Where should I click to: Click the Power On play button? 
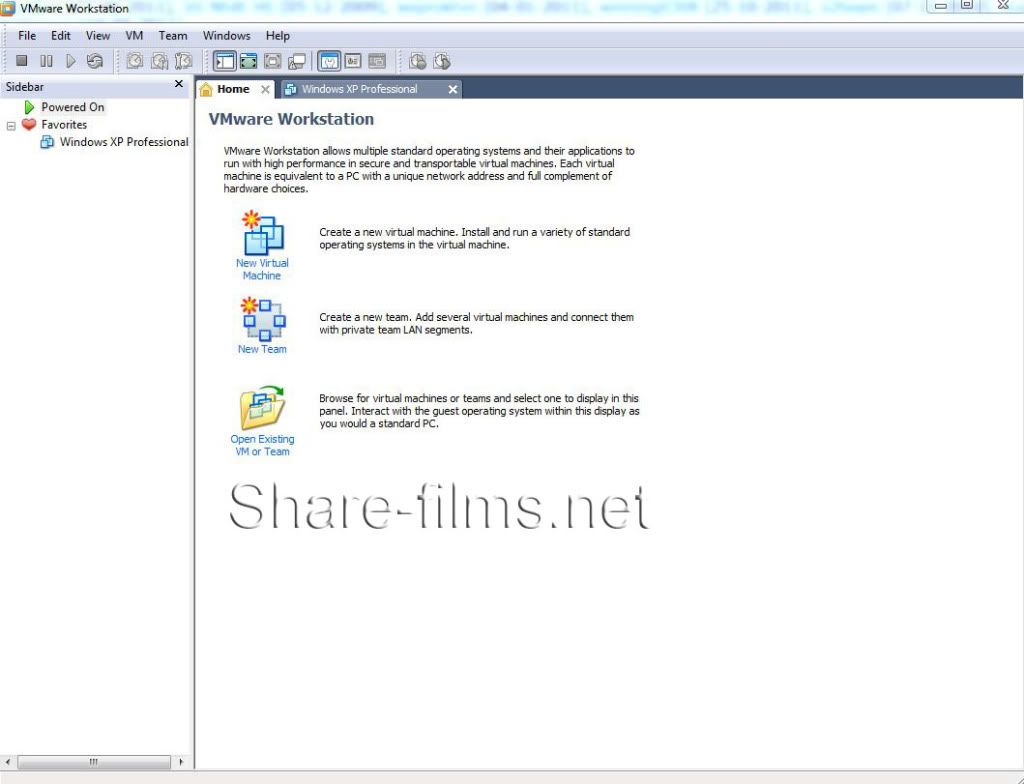click(x=71, y=61)
